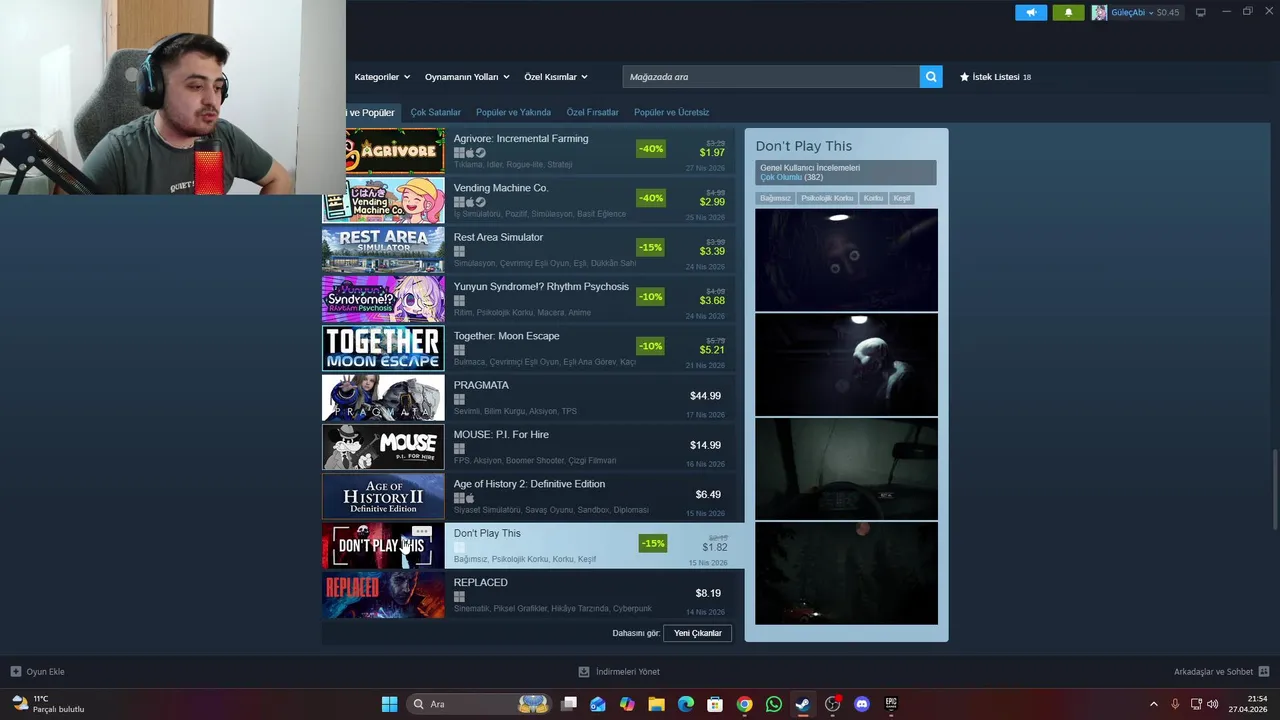Screen dimensions: 1280x720
Task: Click into the Mağazada ara search field
Action: [x=771, y=77]
